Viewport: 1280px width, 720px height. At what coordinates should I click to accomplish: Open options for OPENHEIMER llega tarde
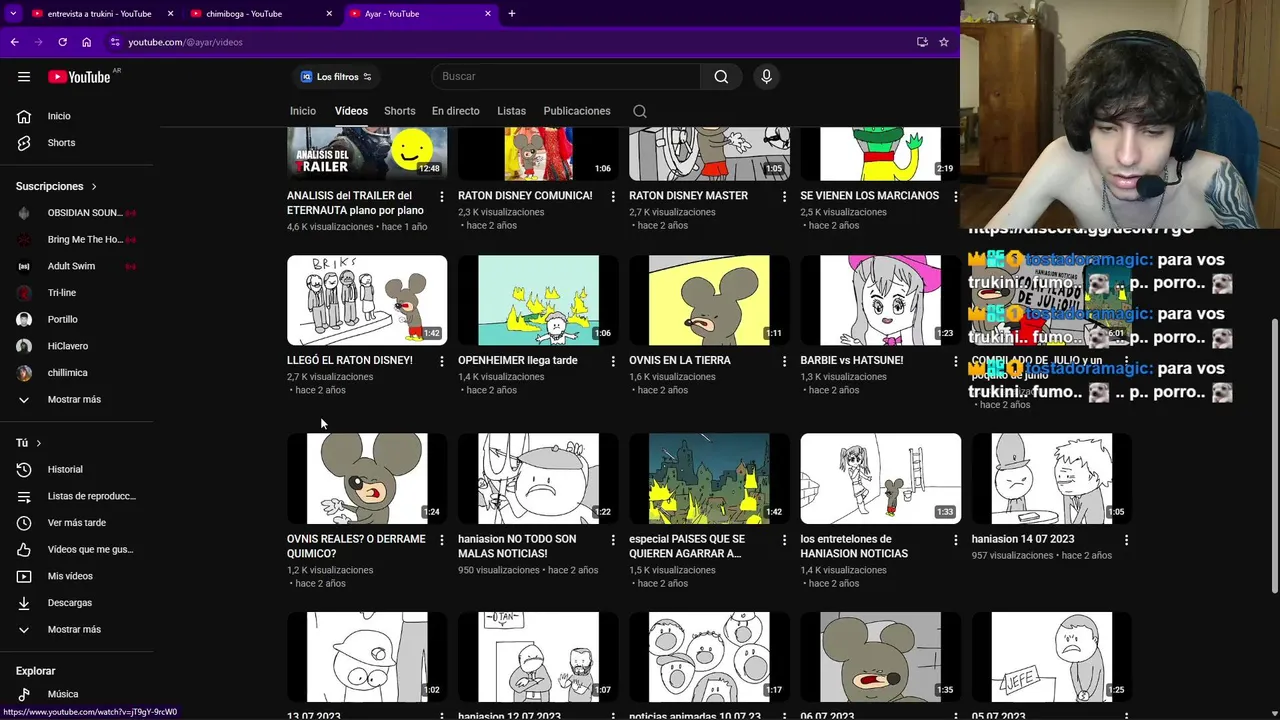click(x=613, y=361)
